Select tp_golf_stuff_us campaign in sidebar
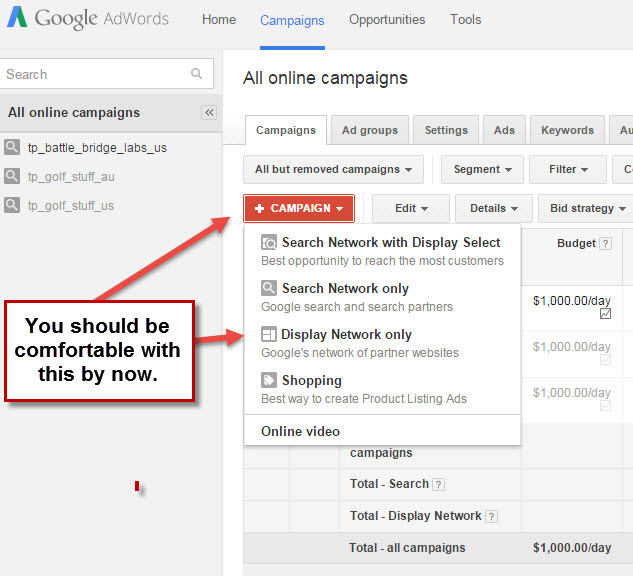Viewport: 633px width, 576px height. point(71,206)
